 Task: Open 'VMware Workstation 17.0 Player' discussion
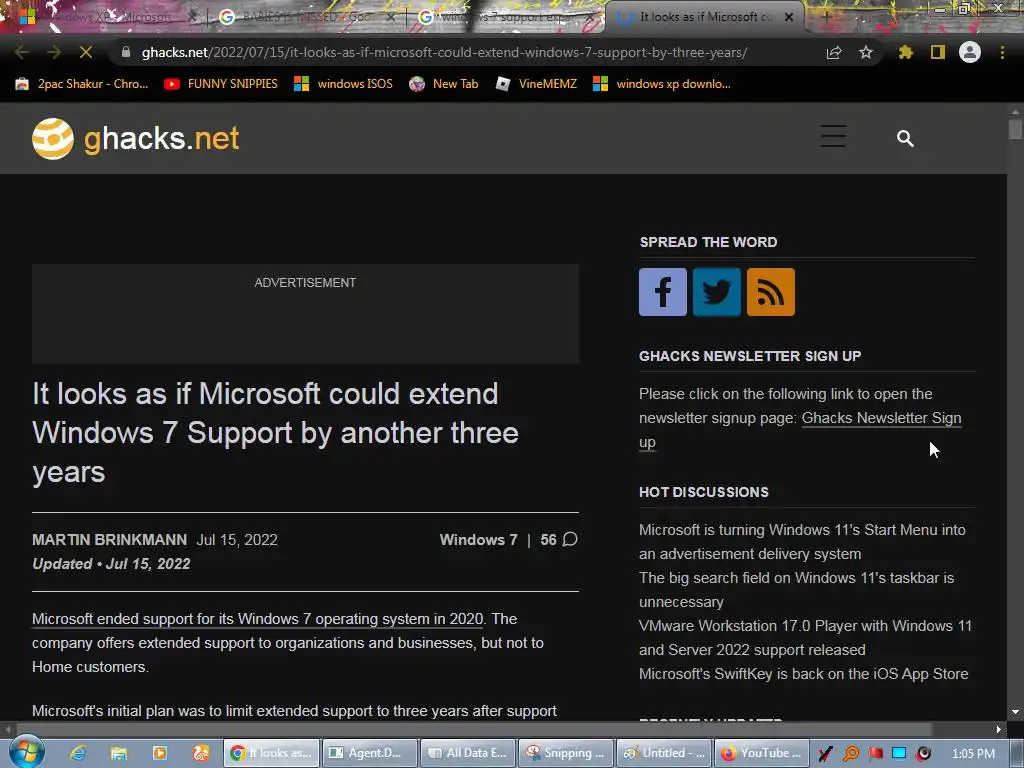click(805, 637)
